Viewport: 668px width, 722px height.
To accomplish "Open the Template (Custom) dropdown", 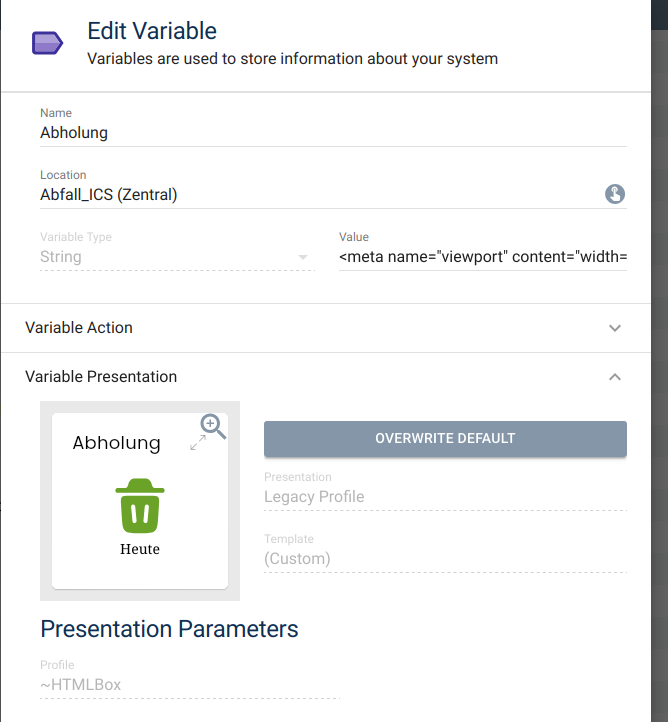I will 445,559.
